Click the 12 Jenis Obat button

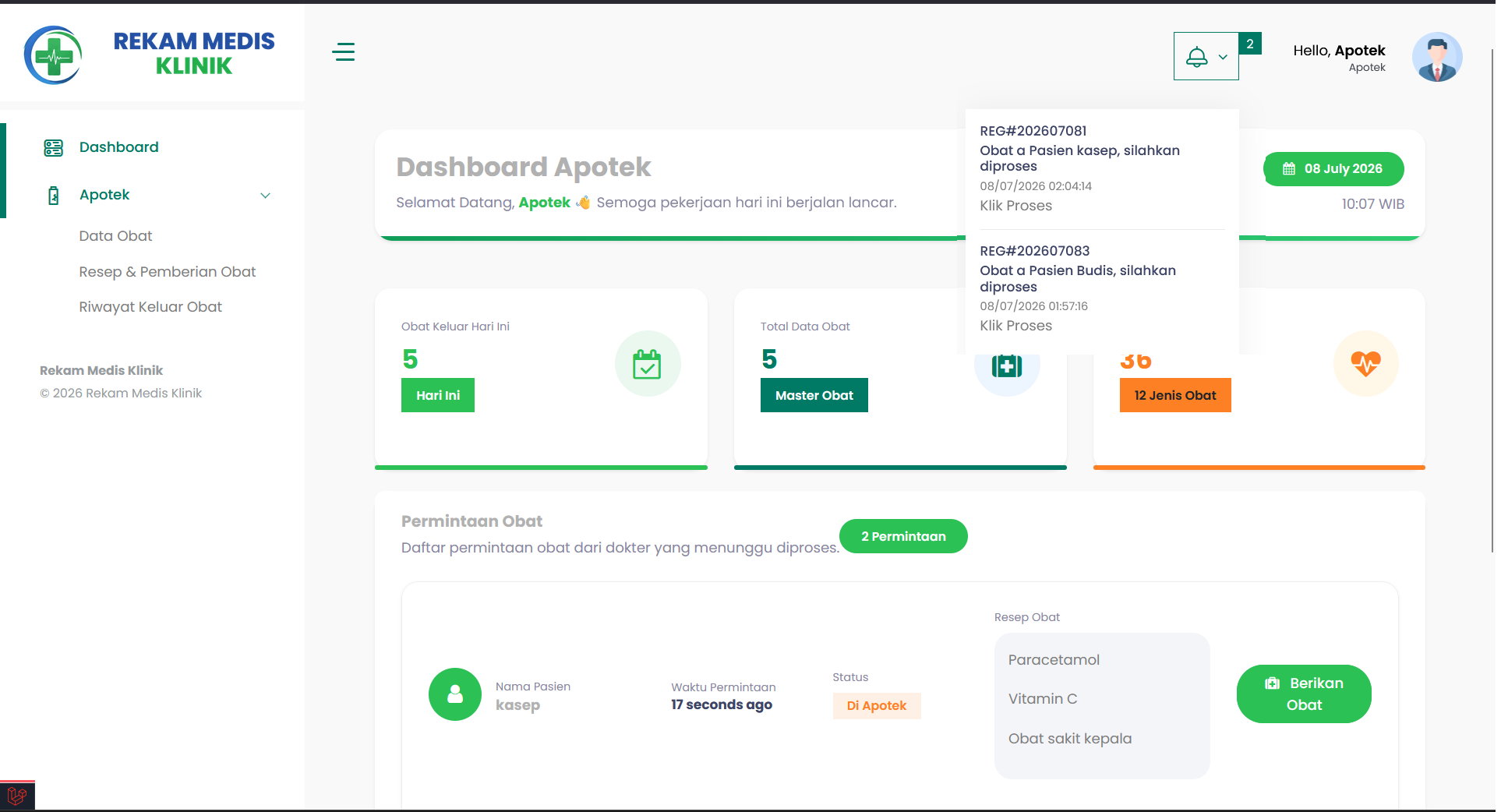pyautogui.click(x=1174, y=395)
